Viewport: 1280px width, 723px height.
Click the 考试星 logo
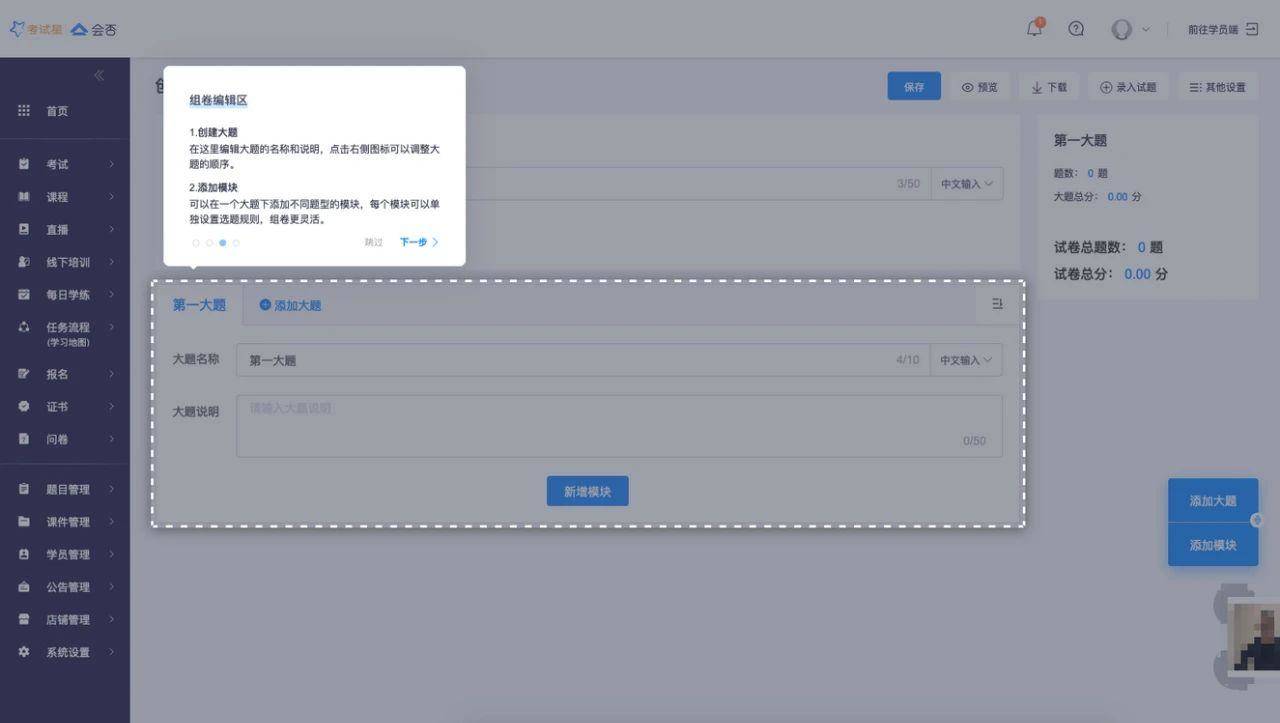(36, 29)
